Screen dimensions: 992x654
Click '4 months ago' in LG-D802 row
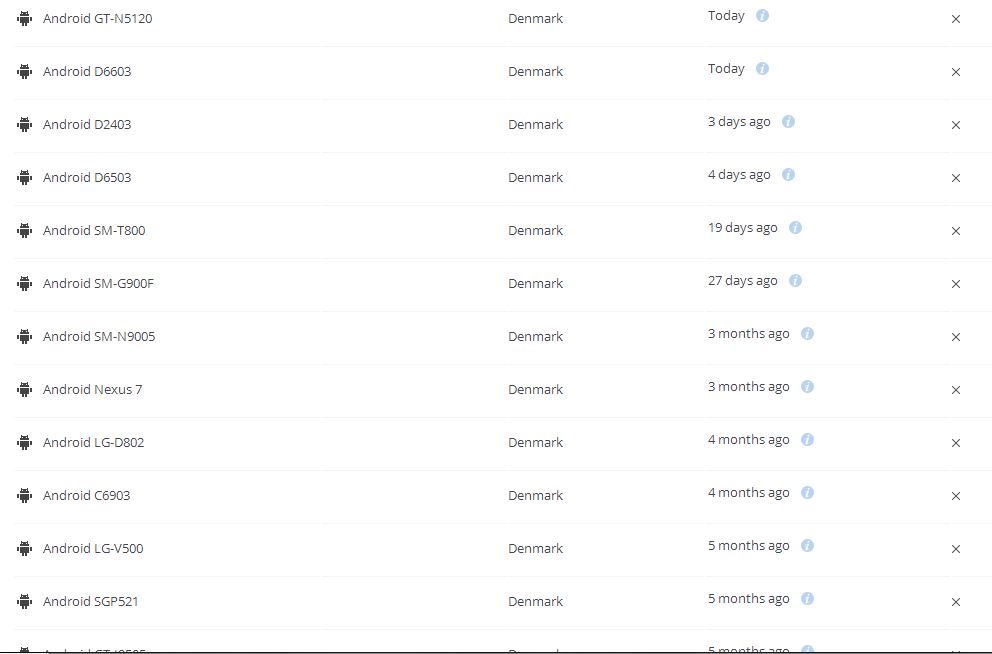point(748,440)
